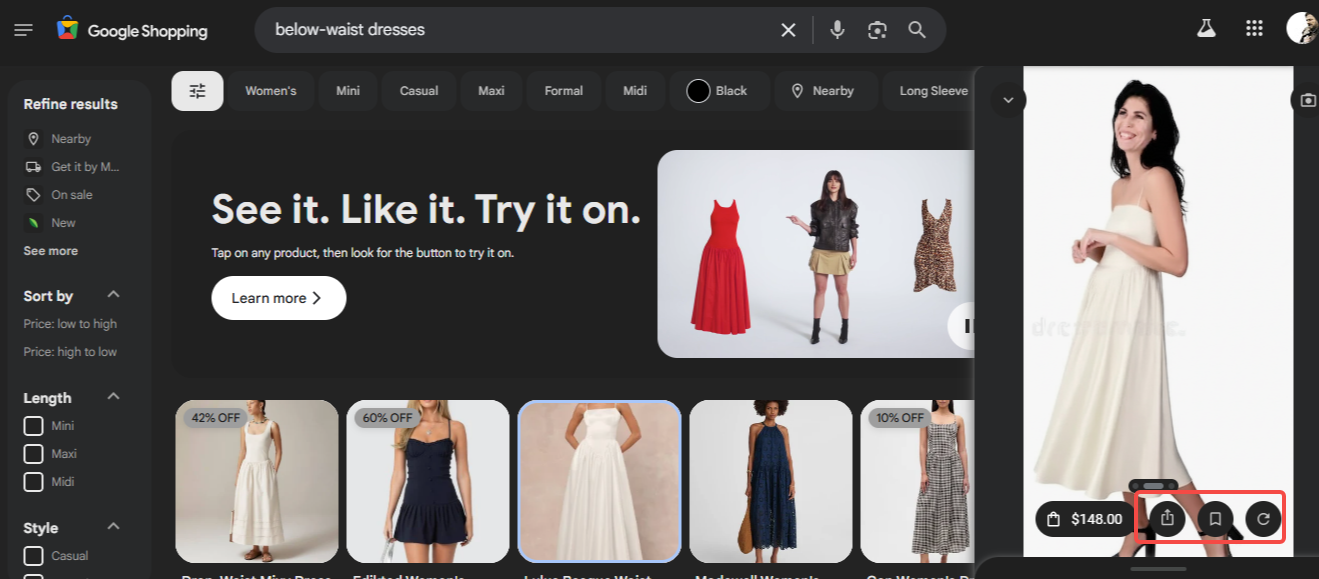Open the filters chip with sliders icon
1319x579 pixels.
coord(197,90)
